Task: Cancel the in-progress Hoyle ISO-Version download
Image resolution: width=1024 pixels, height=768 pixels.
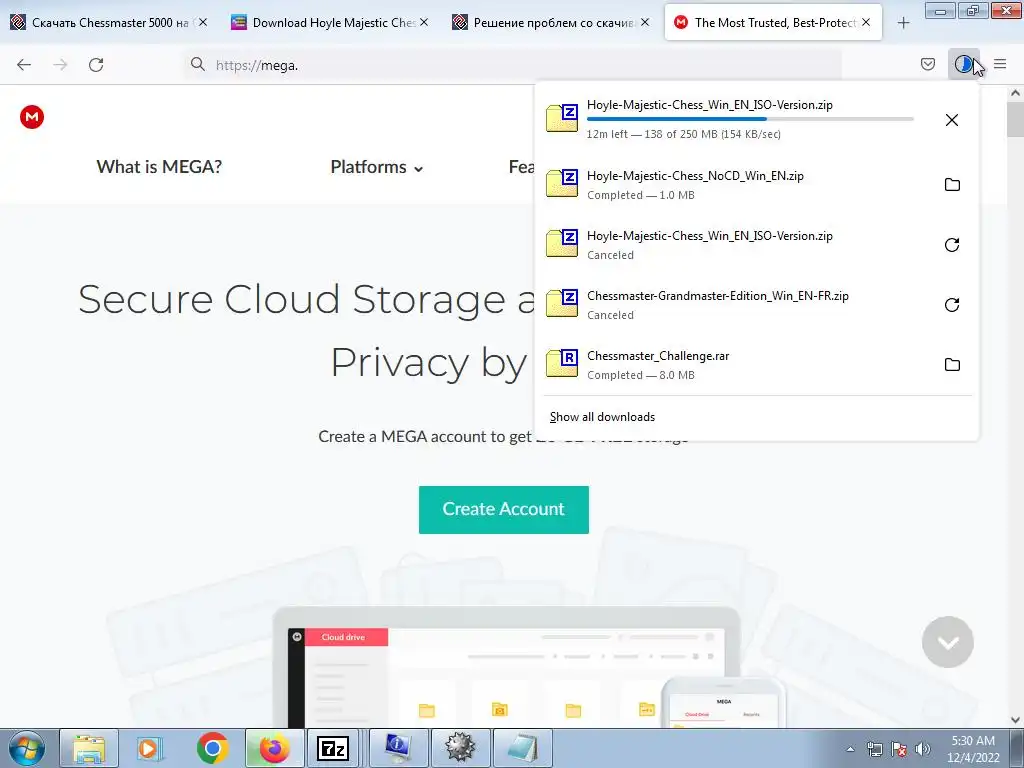Action: pyautogui.click(x=952, y=120)
